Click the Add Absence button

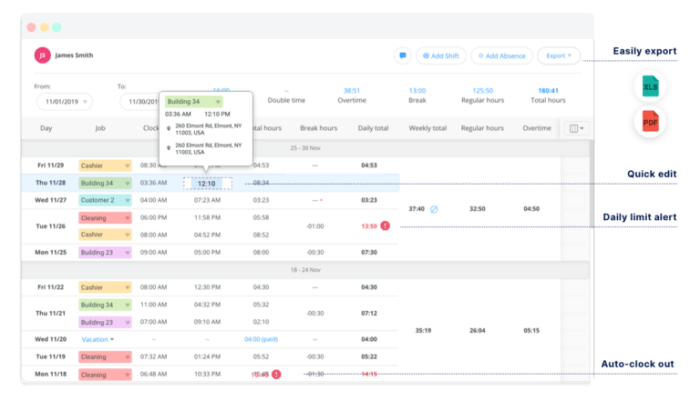501,56
